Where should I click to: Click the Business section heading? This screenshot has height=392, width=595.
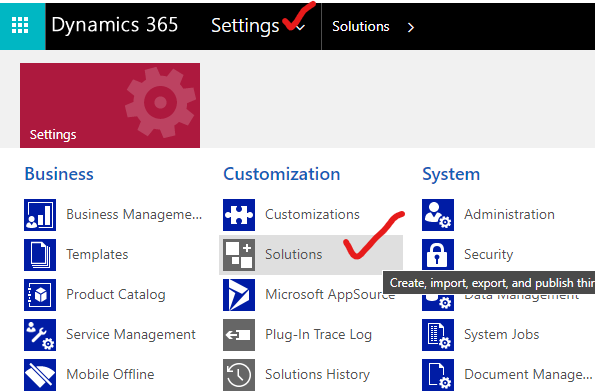click(59, 174)
